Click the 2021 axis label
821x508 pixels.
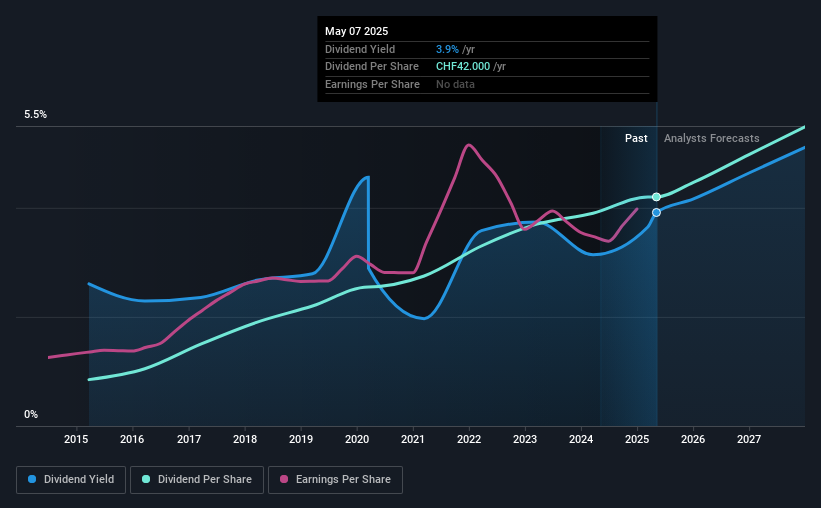pos(413,439)
